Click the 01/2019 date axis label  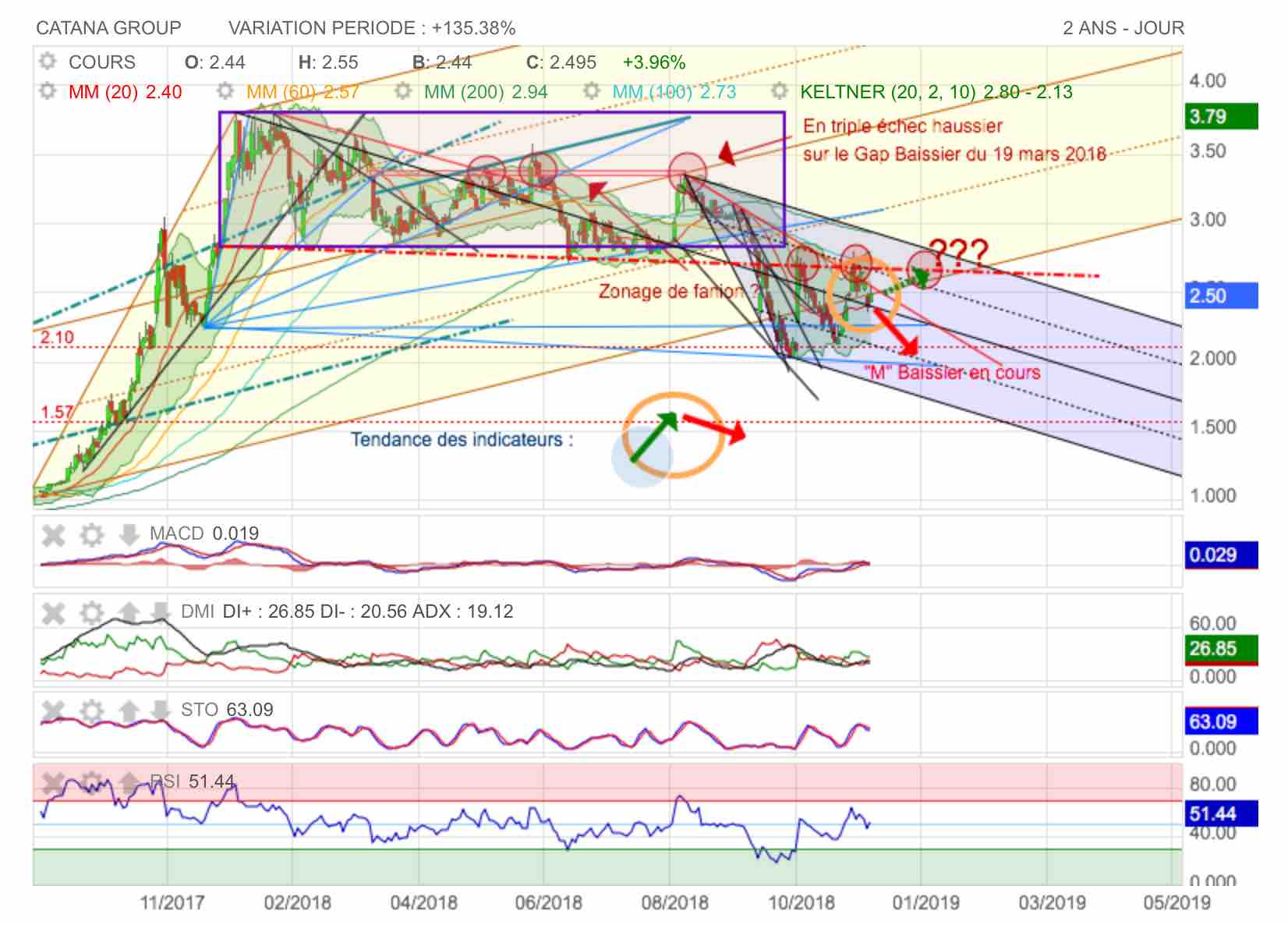pos(926,903)
